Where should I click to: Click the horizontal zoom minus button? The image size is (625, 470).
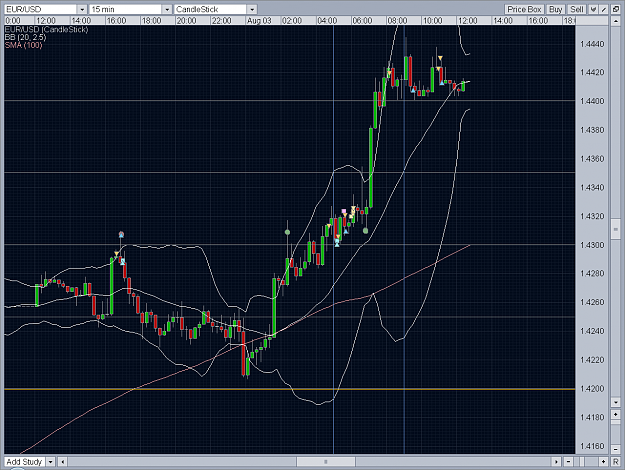(x=568, y=462)
